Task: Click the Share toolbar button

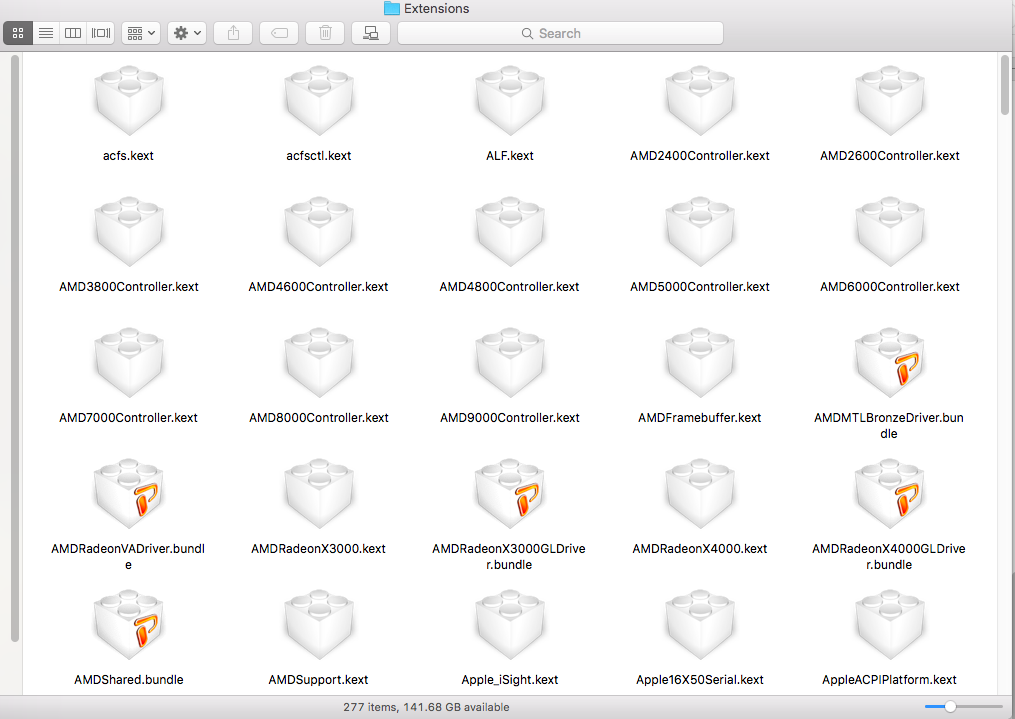Action: point(233,33)
